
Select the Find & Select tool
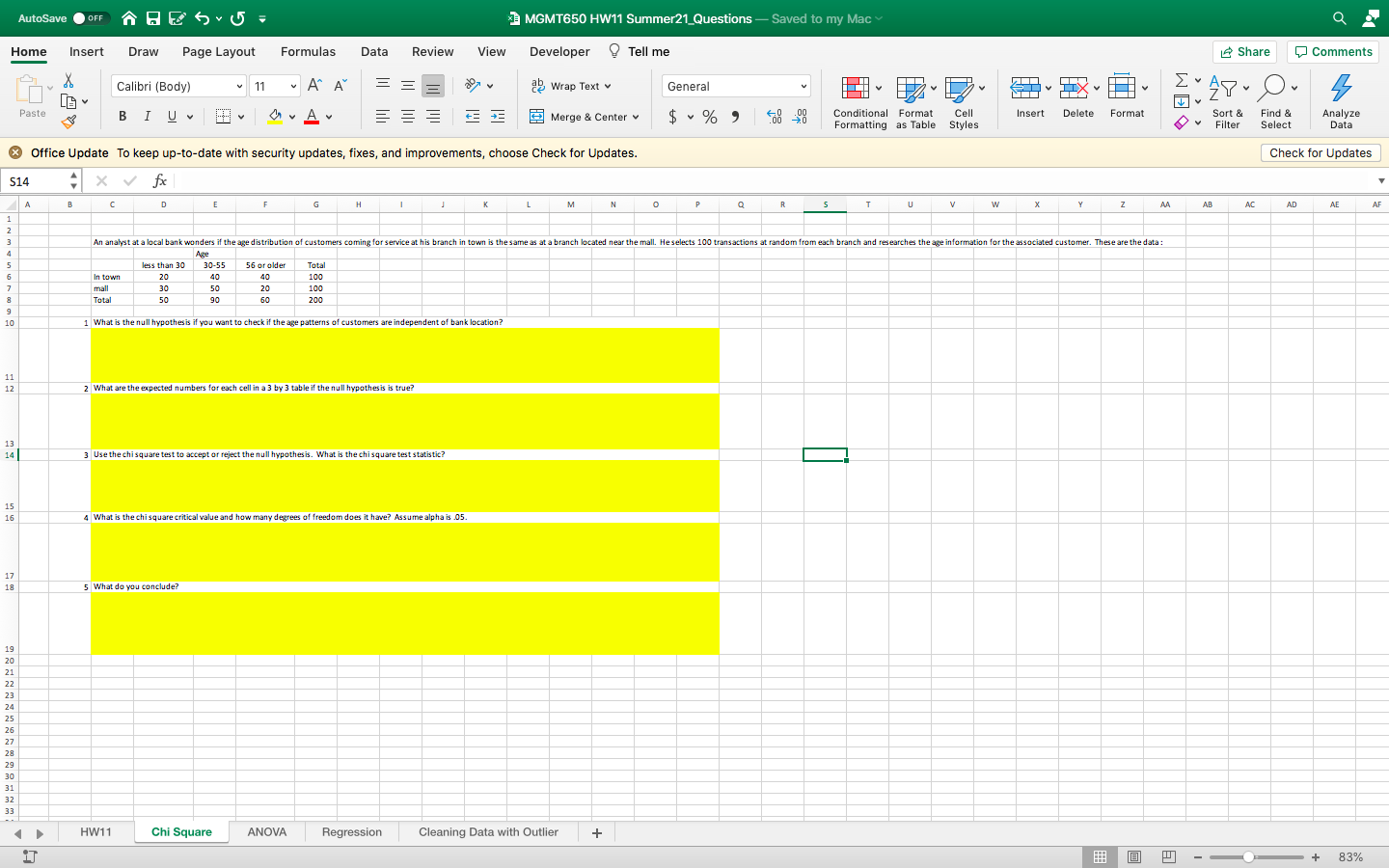(1276, 101)
